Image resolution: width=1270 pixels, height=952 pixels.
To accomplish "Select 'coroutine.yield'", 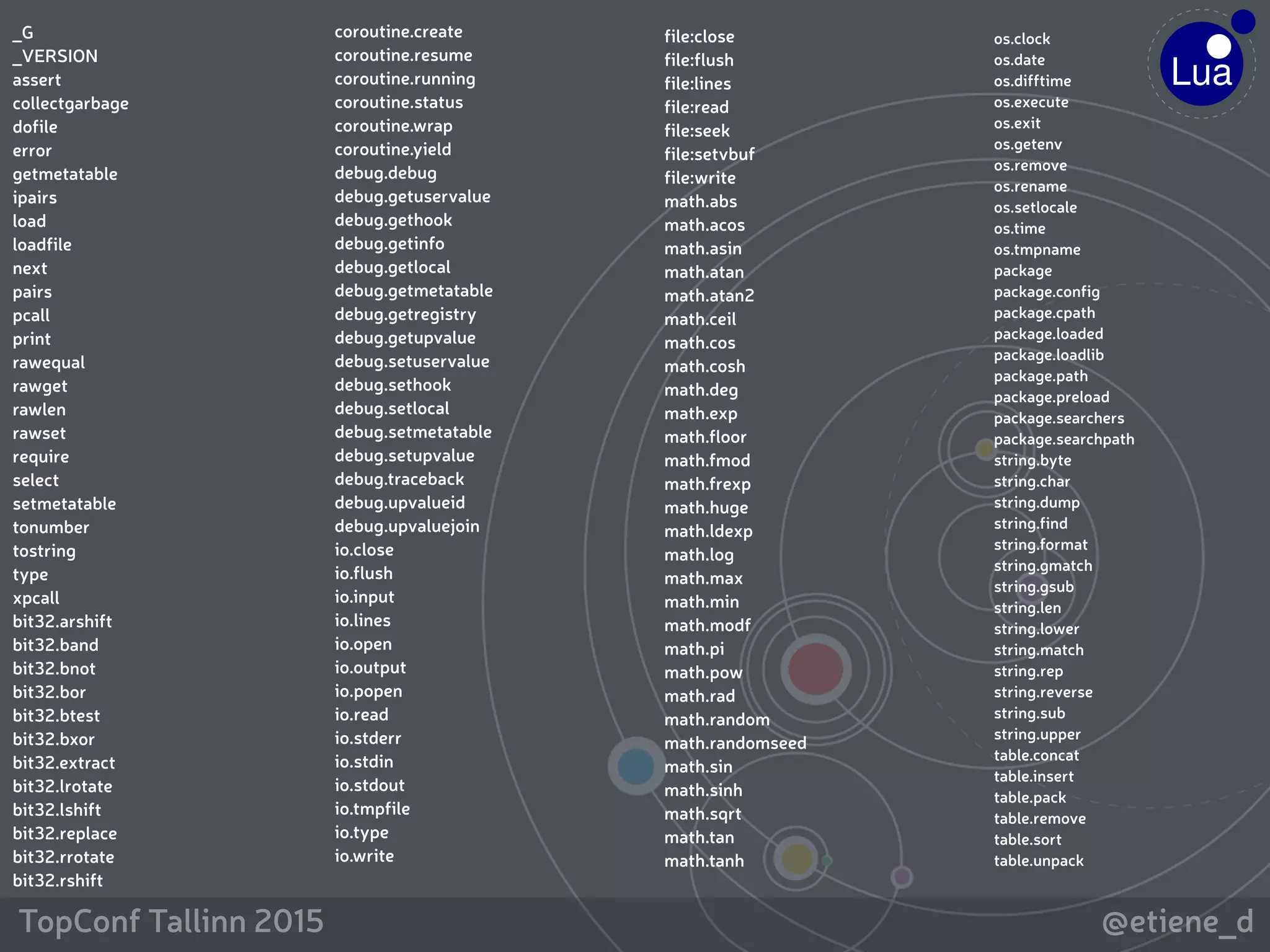I will pyautogui.click(x=393, y=149).
